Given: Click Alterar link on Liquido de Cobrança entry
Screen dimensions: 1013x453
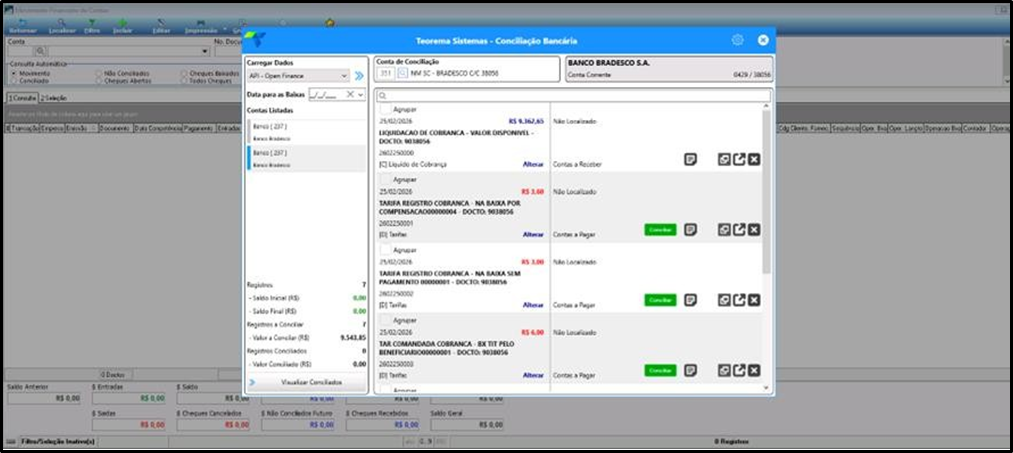Looking at the screenshot, I should [533, 165].
